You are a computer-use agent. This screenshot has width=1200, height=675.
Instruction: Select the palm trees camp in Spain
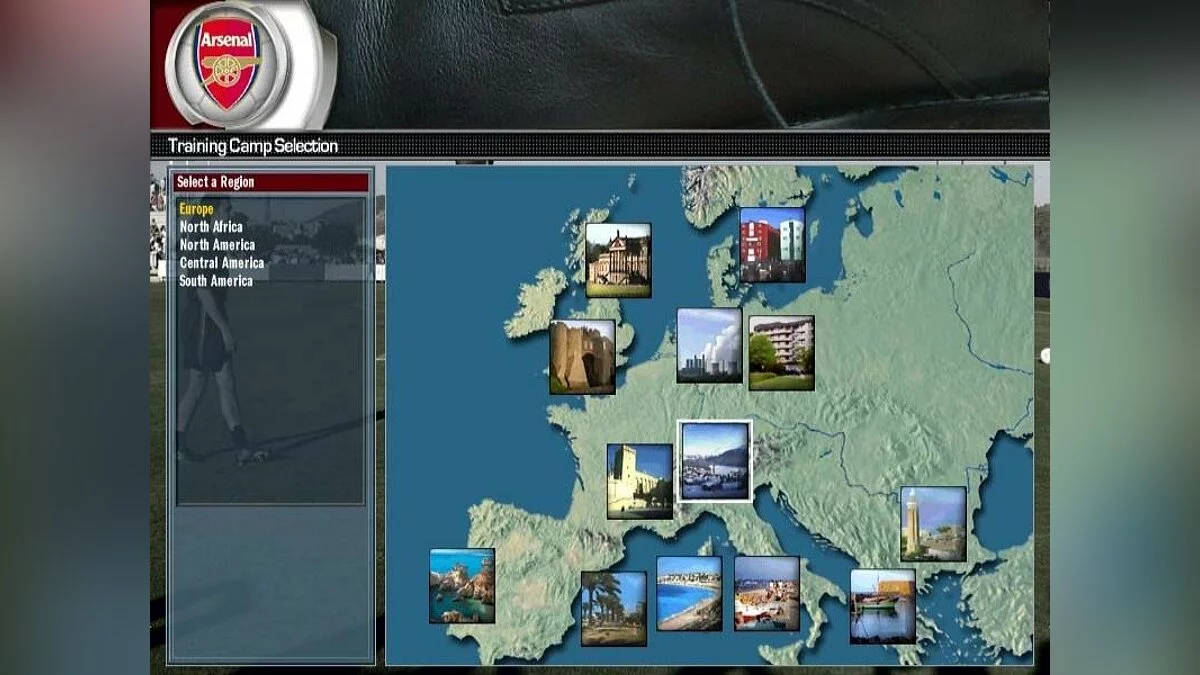(614, 608)
